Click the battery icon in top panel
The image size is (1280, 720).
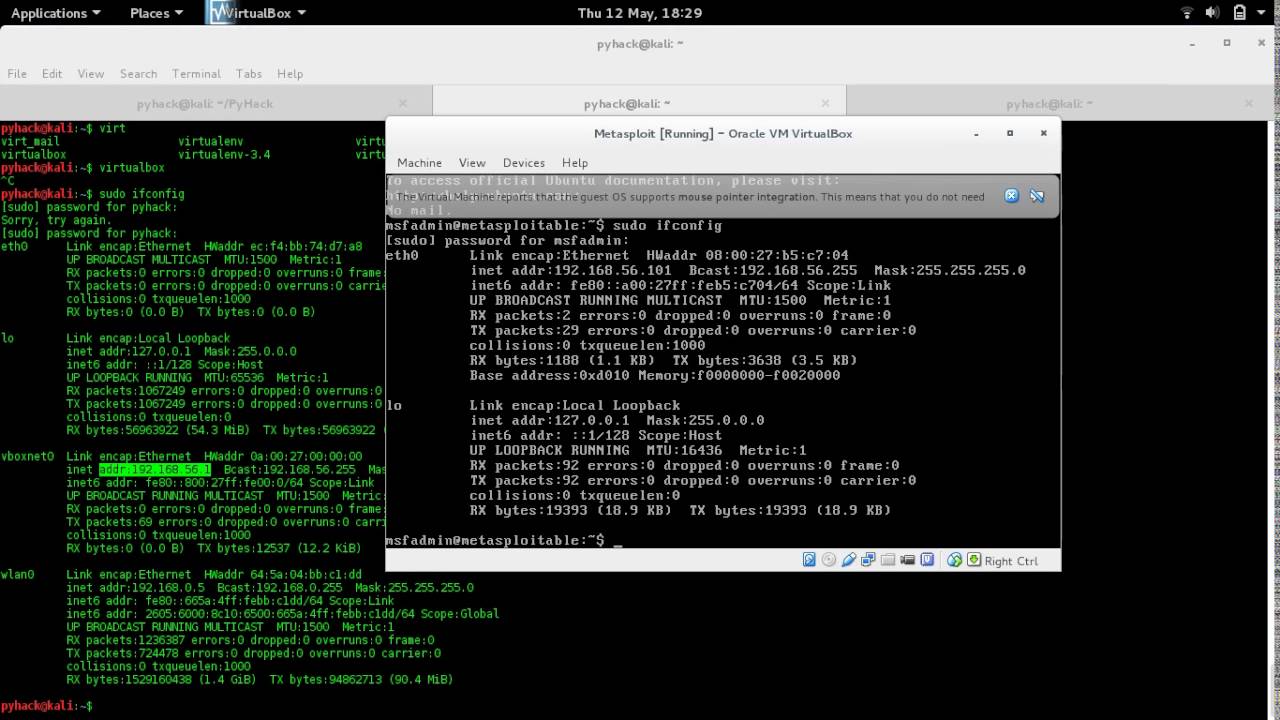tap(1239, 13)
